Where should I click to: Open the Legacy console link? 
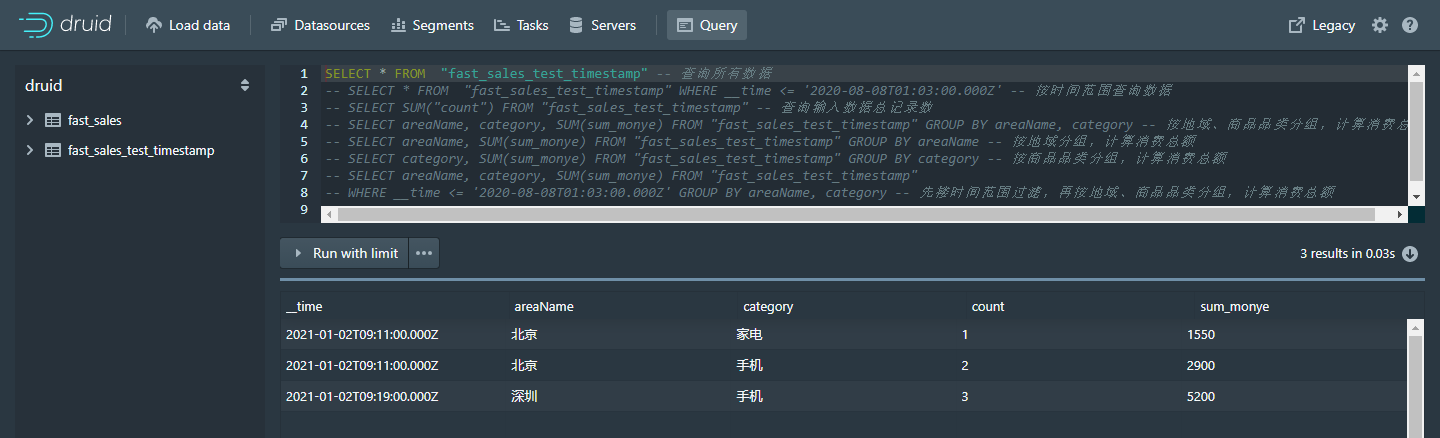[x=1321, y=25]
